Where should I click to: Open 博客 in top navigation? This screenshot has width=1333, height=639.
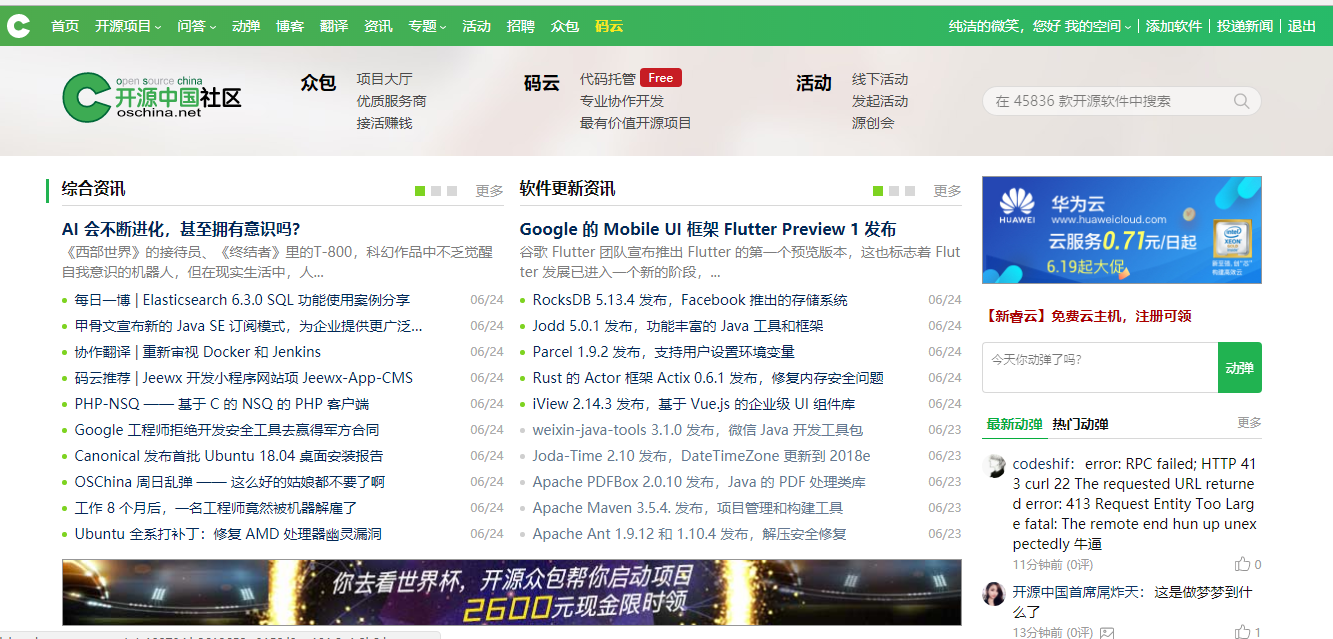pyautogui.click(x=290, y=26)
